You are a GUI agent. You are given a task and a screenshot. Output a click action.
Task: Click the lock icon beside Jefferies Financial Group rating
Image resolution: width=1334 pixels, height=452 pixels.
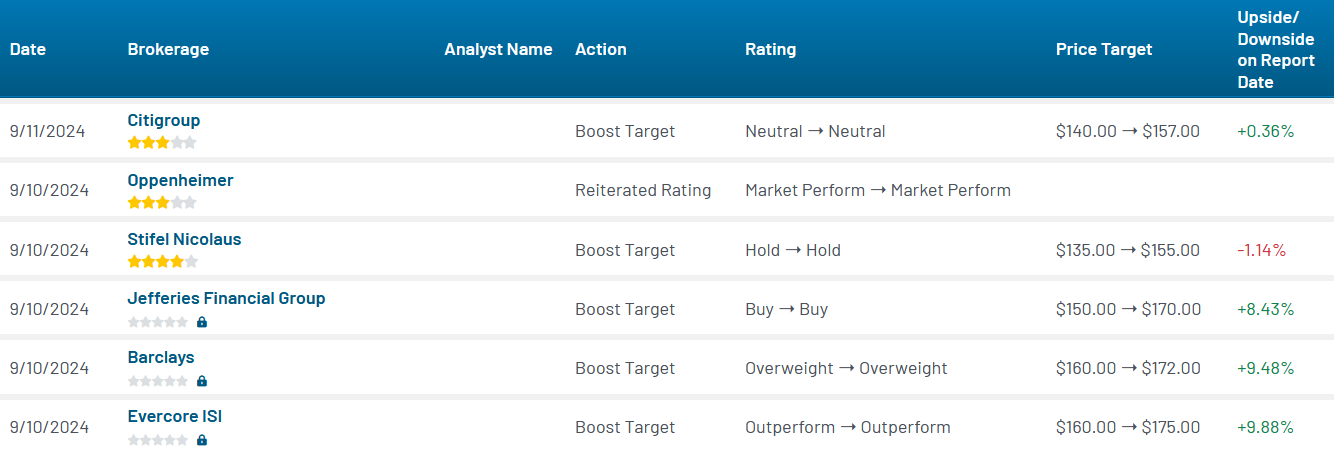[202, 322]
